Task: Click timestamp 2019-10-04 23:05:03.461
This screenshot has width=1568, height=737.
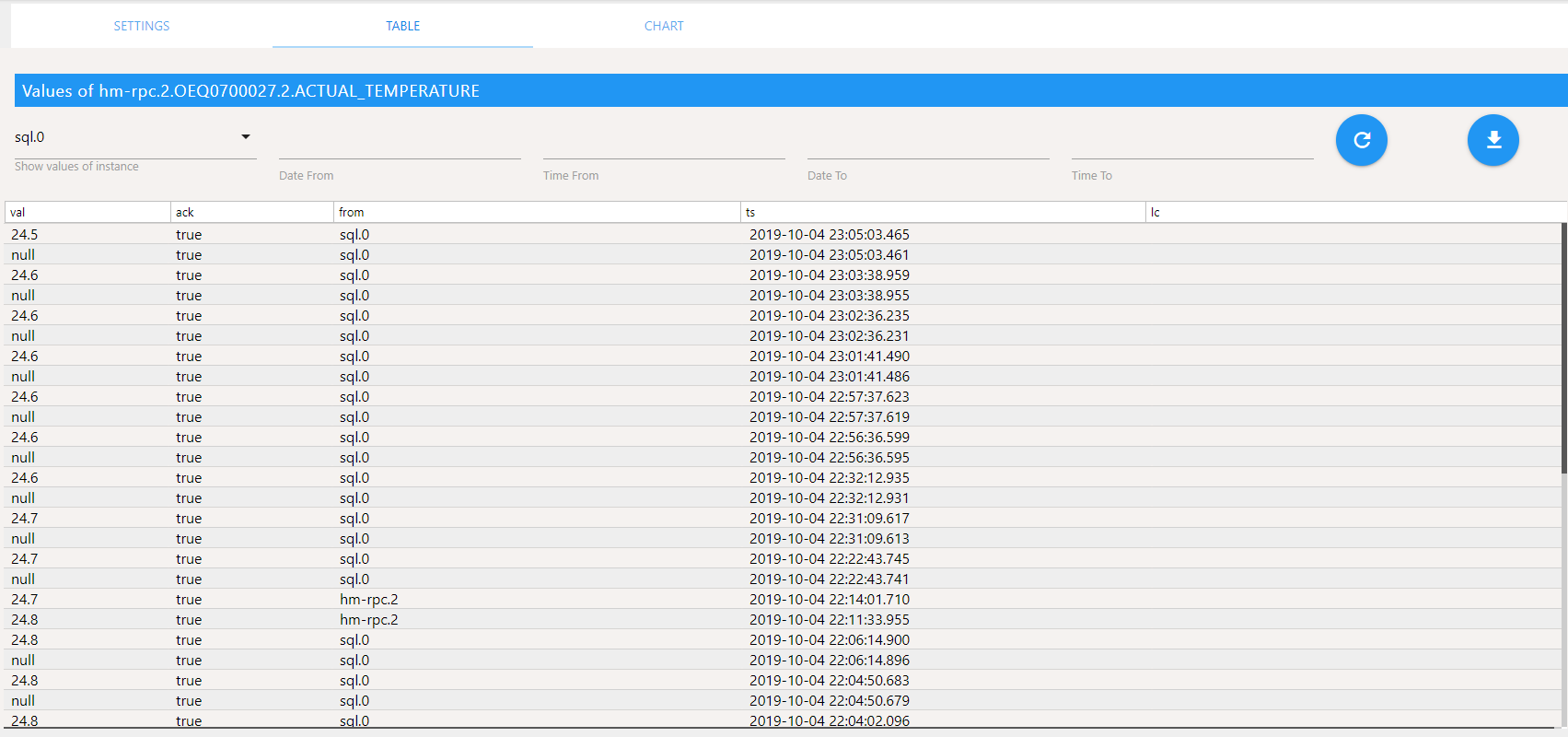Action: pos(830,255)
